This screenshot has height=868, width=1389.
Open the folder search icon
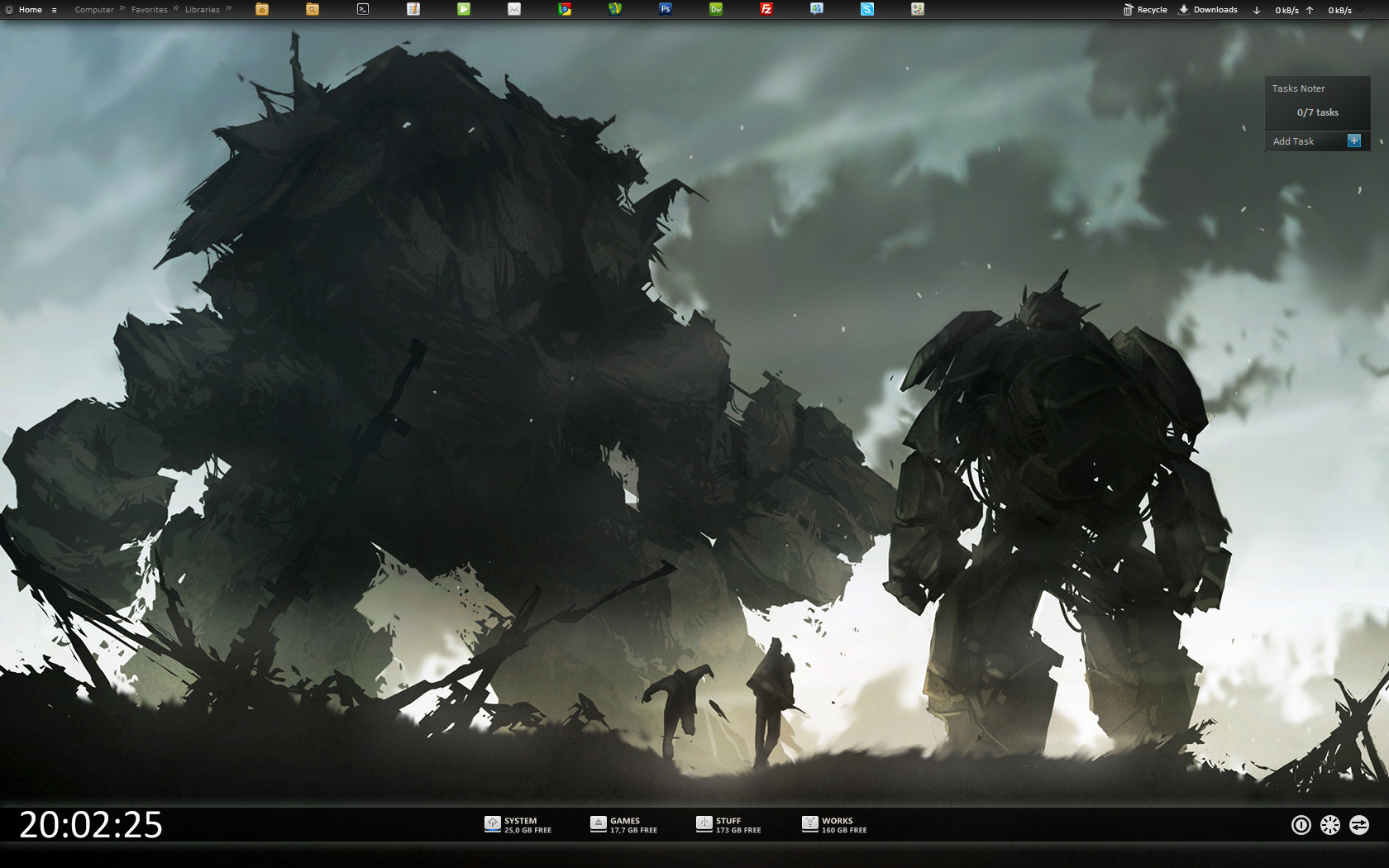(x=313, y=9)
